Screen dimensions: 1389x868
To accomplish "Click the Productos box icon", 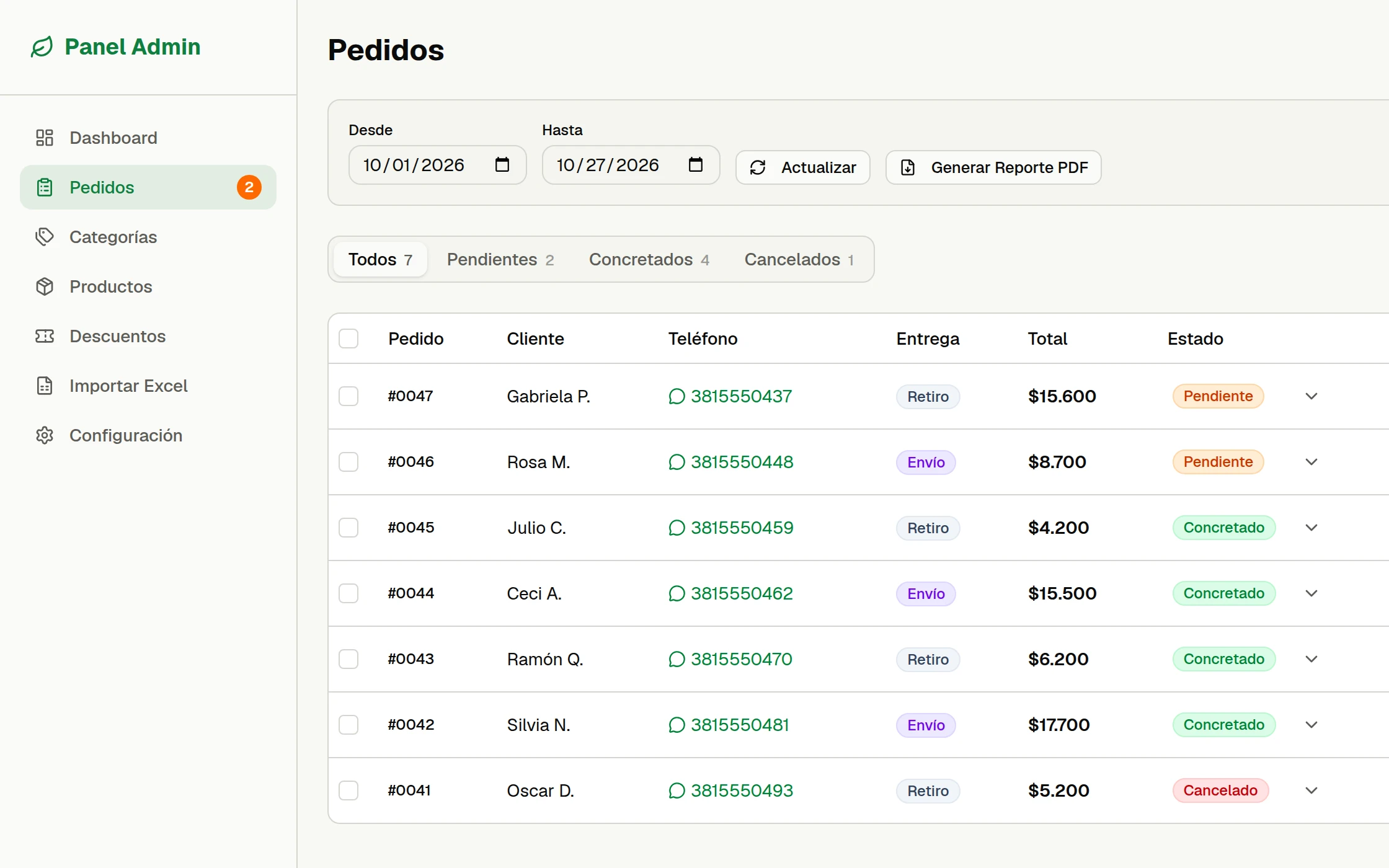I will click(x=45, y=286).
